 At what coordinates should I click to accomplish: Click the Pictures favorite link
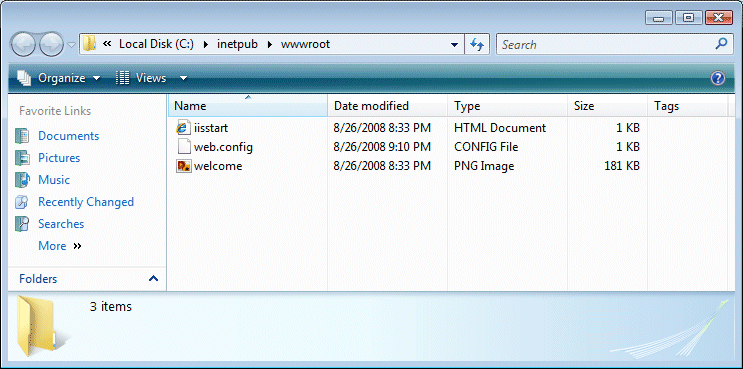(59, 158)
